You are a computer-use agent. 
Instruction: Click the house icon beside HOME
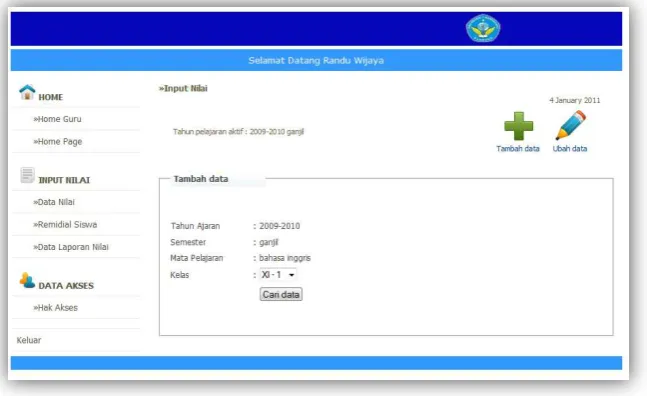click(27, 92)
